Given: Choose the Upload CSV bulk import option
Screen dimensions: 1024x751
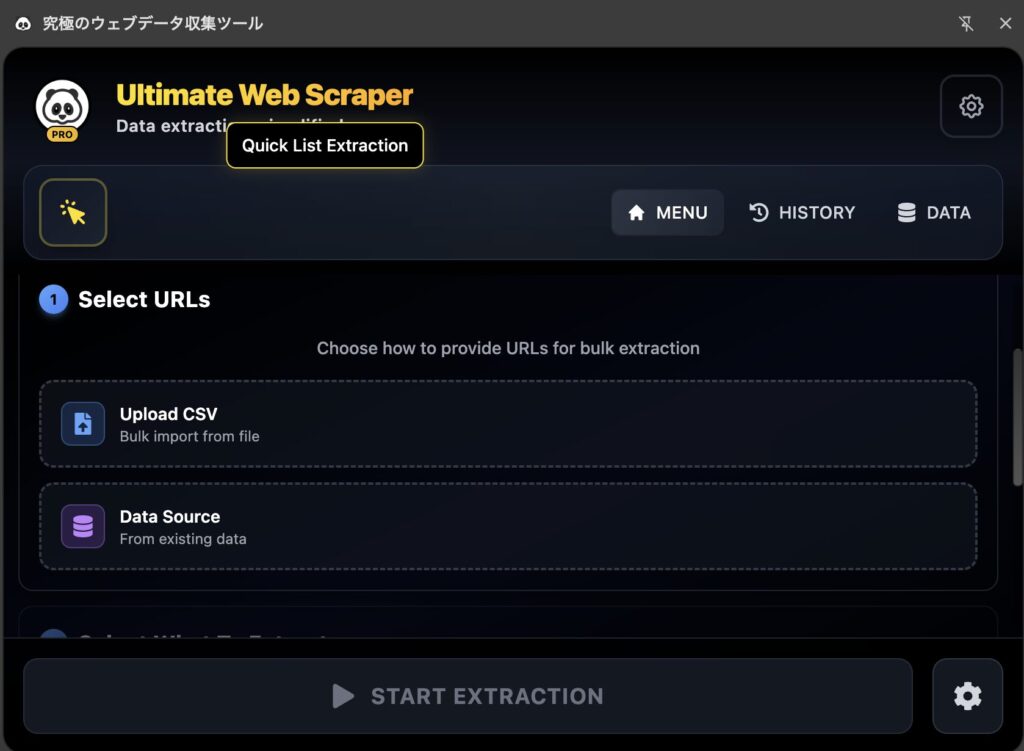Looking at the screenshot, I should coord(508,424).
